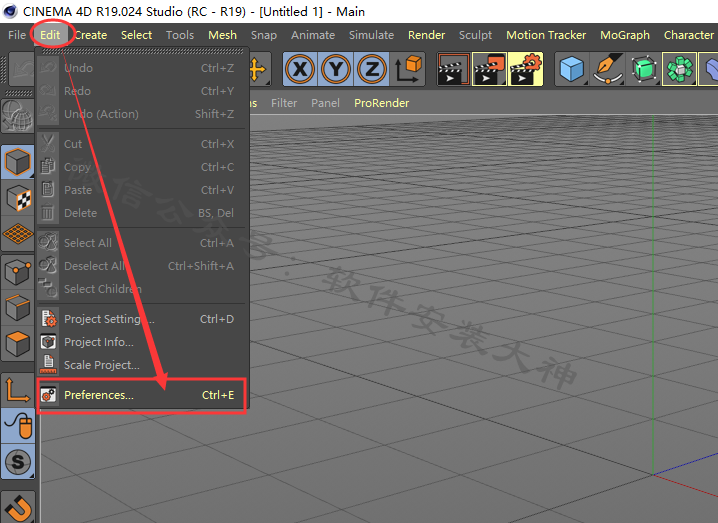Open the Select menu
This screenshot has width=718, height=523.
coord(136,35)
